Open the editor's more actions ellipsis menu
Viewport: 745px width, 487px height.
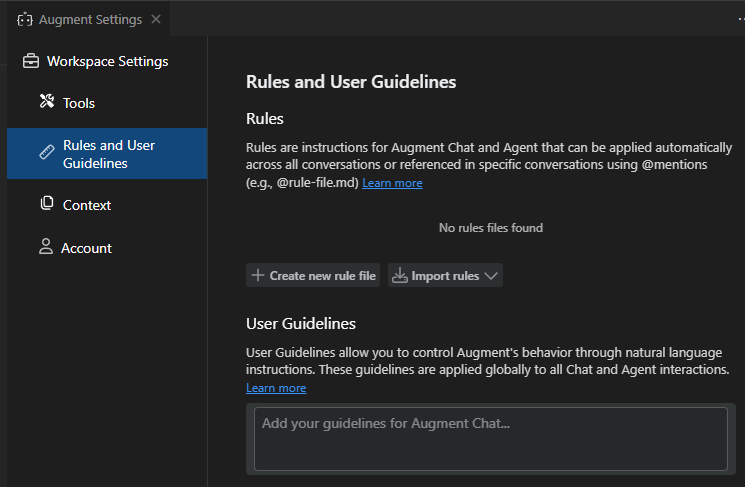point(740,20)
